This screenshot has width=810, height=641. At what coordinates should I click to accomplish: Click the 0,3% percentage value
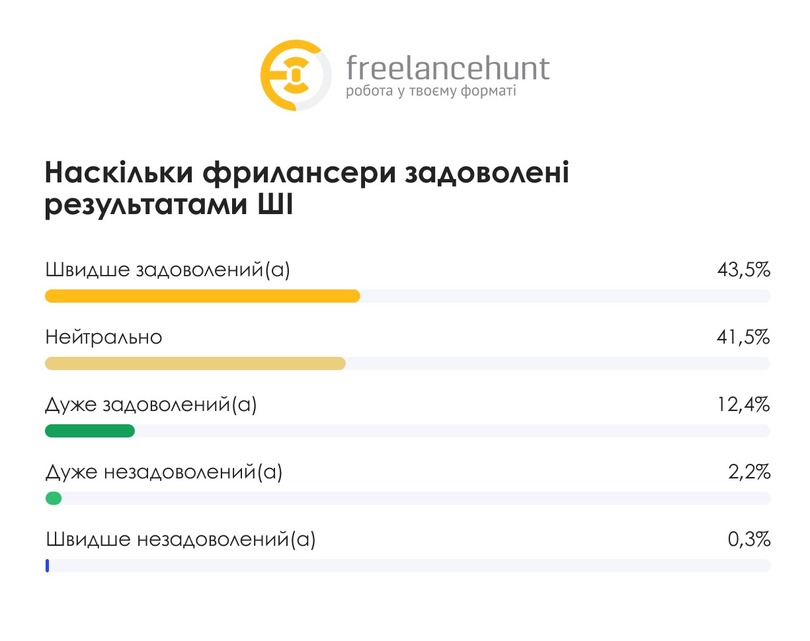[749, 539]
